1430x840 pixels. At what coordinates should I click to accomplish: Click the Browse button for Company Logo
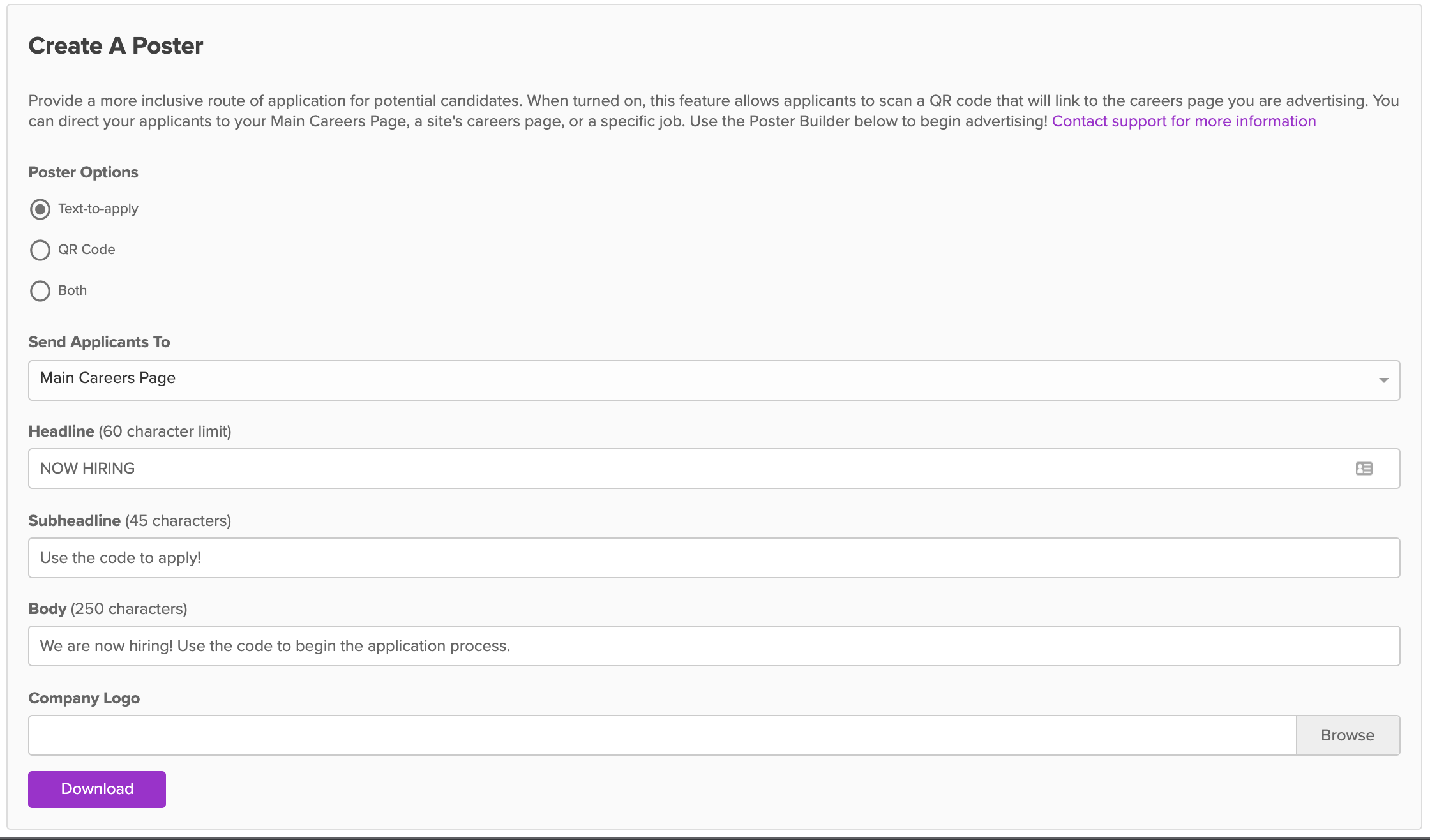click(1348, 735)
